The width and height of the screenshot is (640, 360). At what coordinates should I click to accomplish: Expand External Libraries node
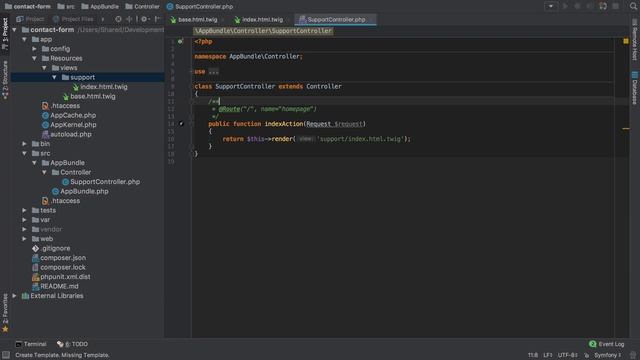point(15,296)
